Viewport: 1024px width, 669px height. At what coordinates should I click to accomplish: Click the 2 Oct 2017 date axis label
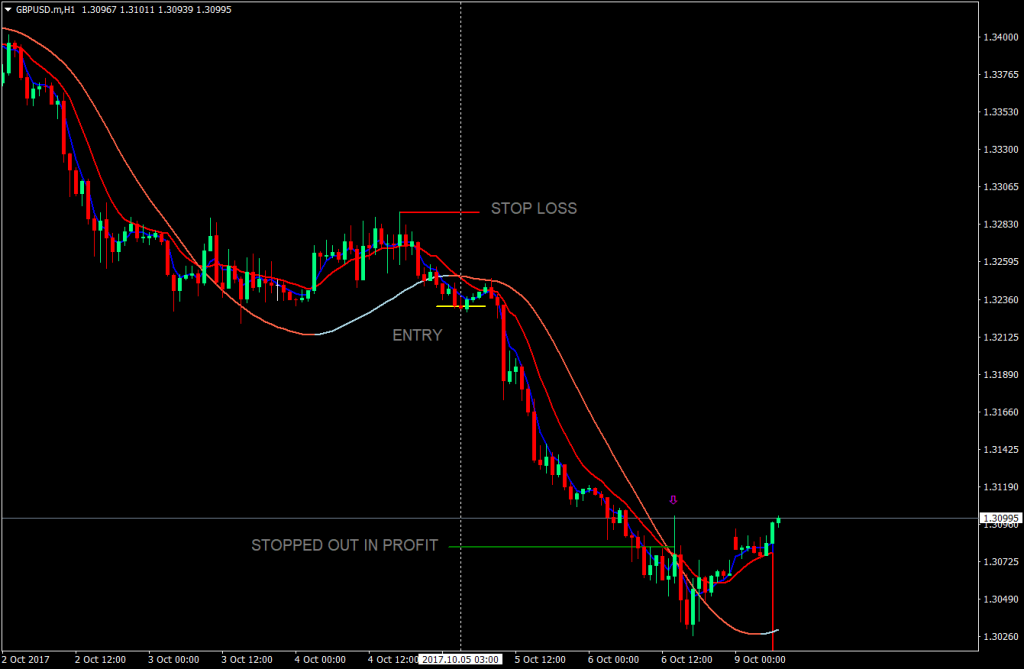click(x=25, y=660)
